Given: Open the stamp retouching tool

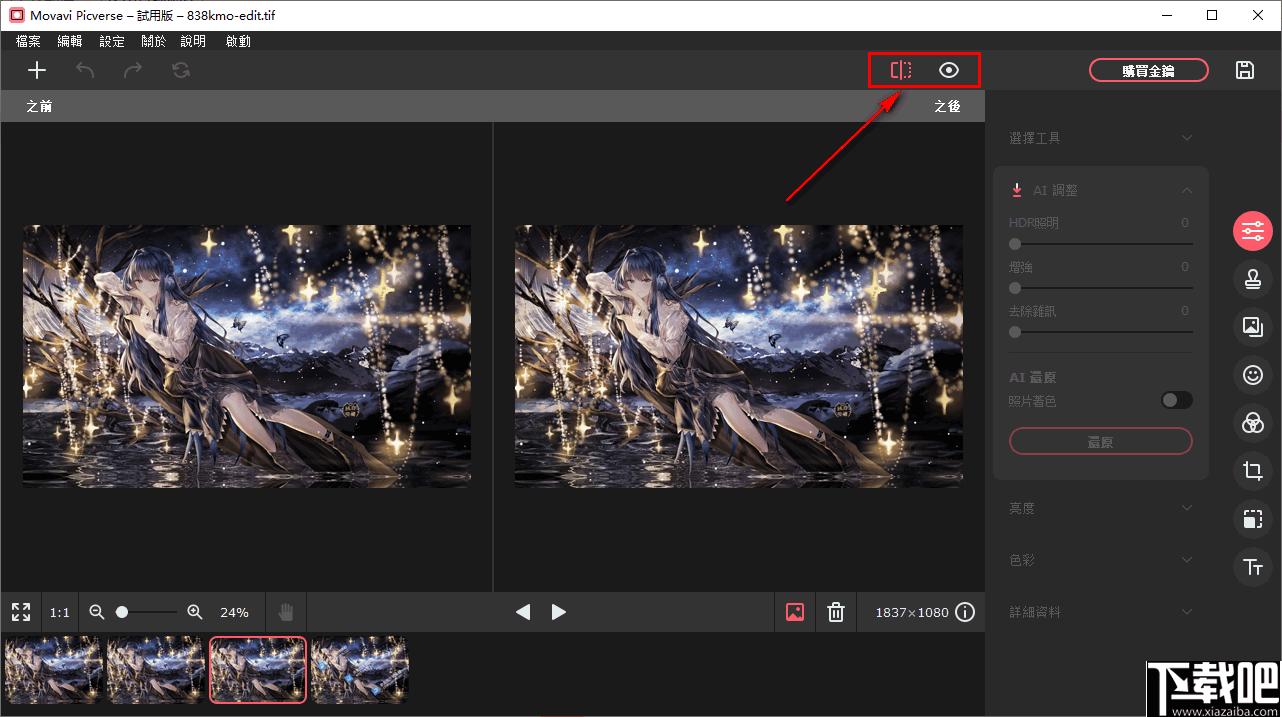Looking at the screenshot, I should click(1252, 279).
